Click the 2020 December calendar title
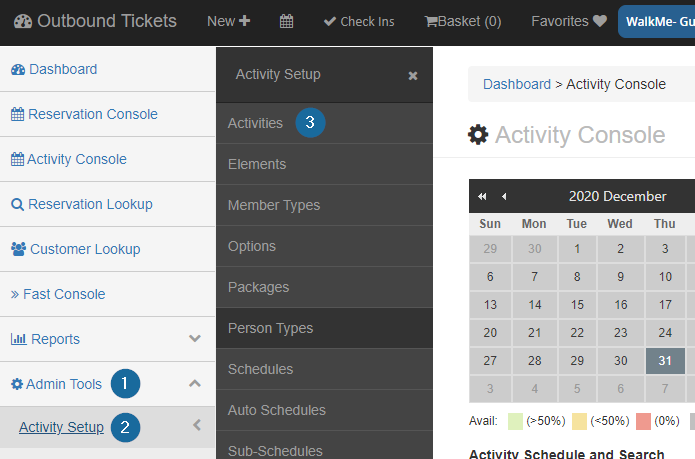The width and height of the screenshot is (695, 459). click(x=617, y=196)
